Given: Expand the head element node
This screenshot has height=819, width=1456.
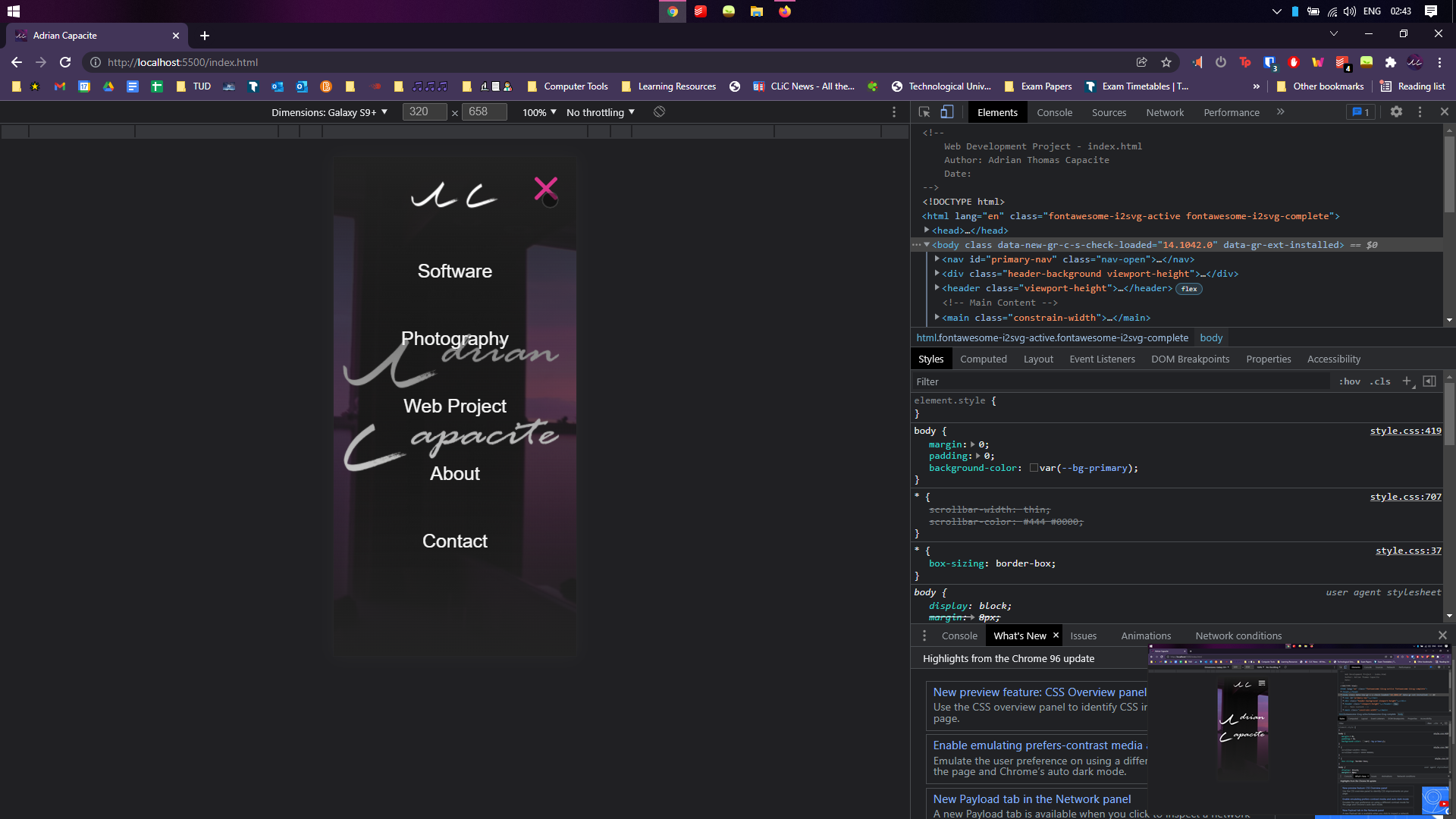Looking at the screenshot, I should tap(927, 230).
